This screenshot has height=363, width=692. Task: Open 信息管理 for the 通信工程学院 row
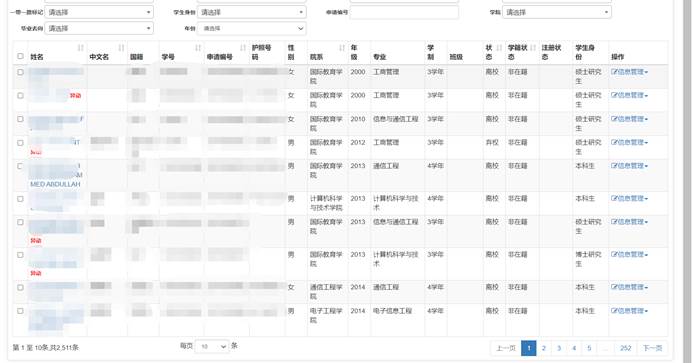pos(629,287)
